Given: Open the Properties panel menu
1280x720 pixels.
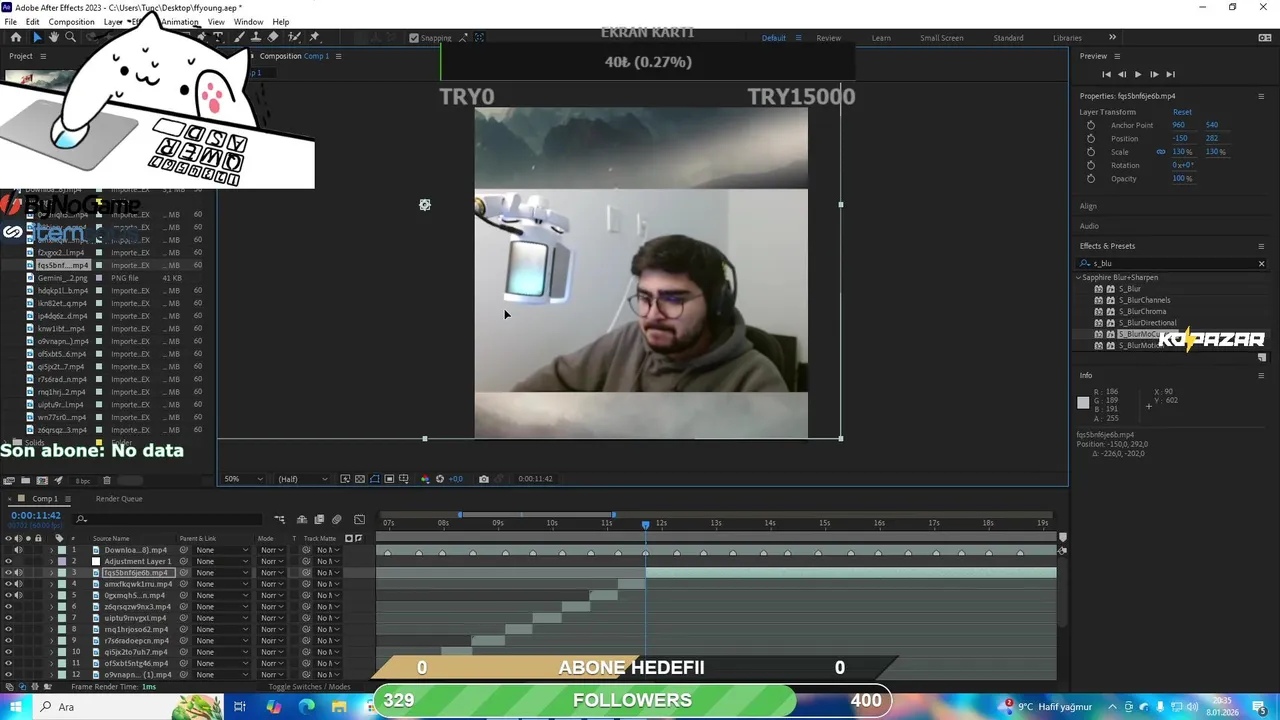Looking at the screenshot, I should (1261, 96).
